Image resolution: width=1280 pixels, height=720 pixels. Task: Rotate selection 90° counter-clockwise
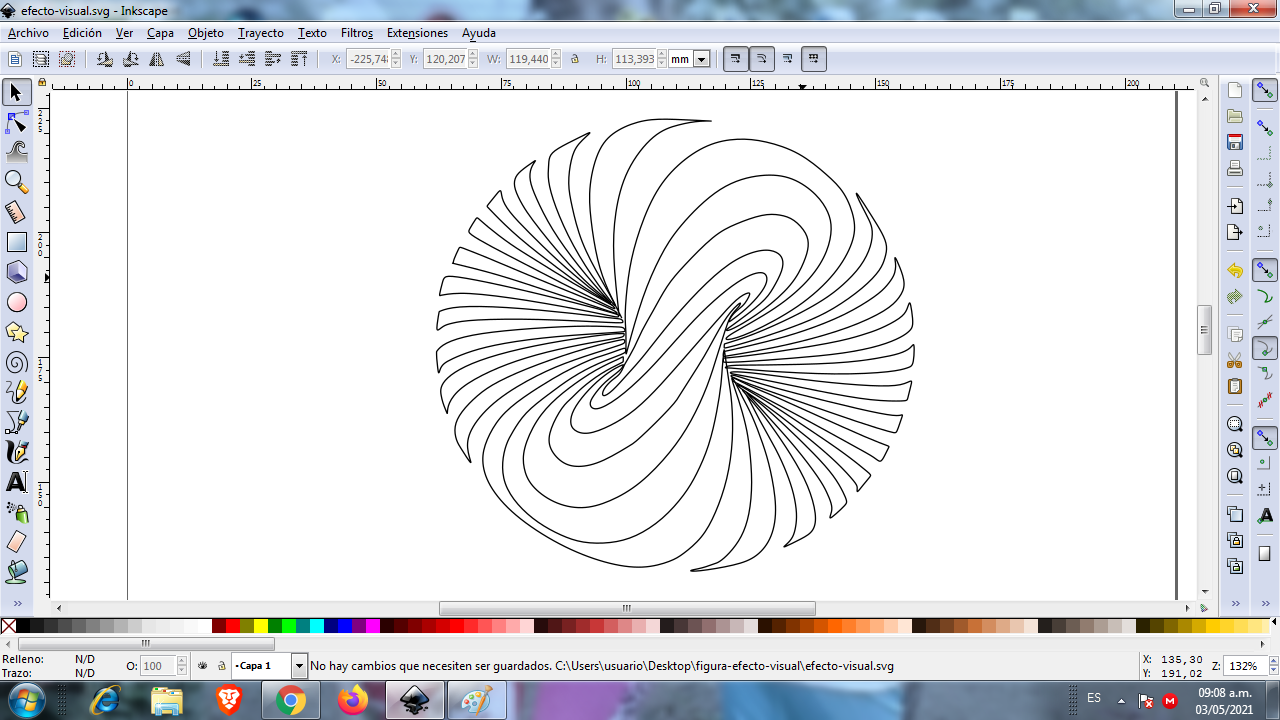[x=105, y=59]
